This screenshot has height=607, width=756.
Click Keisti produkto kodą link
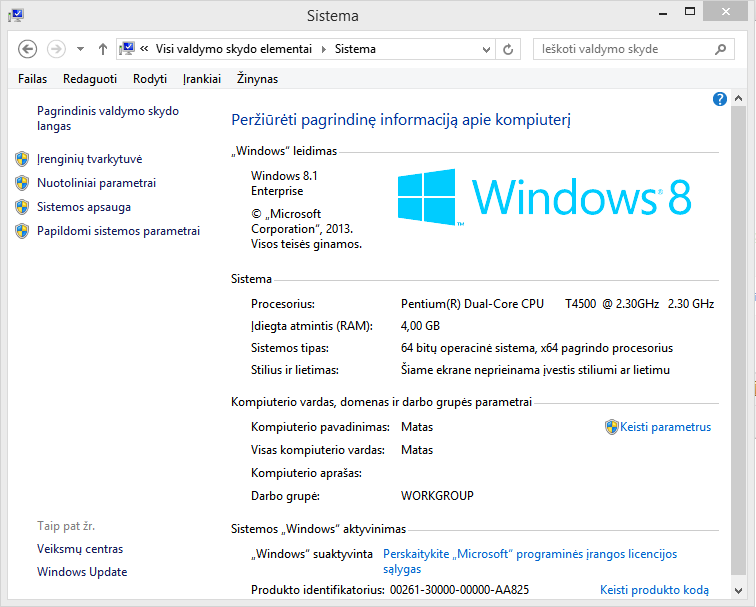[x=654, y=590]
